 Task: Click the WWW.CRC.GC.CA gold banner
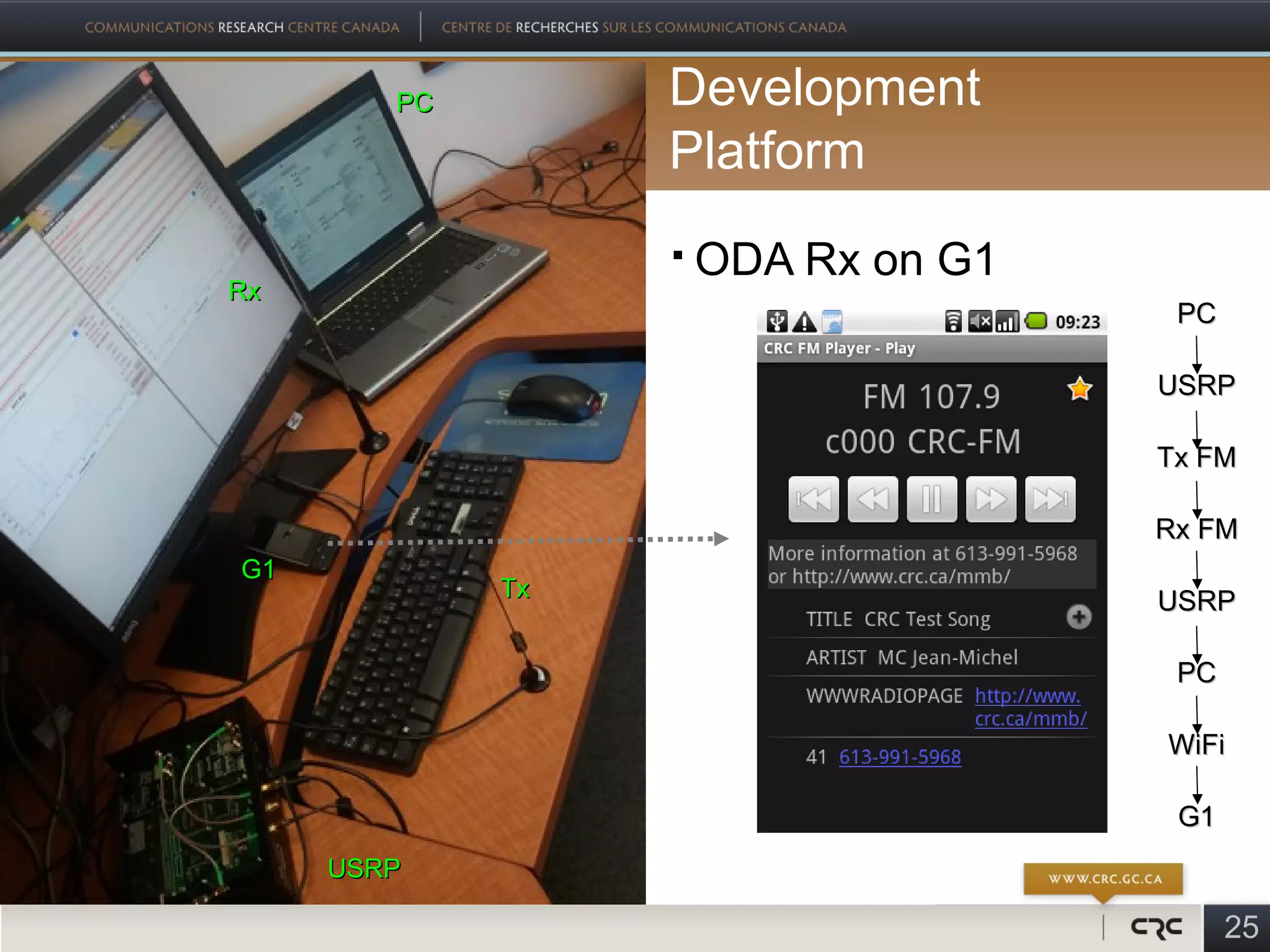[x=1103, y=878]
